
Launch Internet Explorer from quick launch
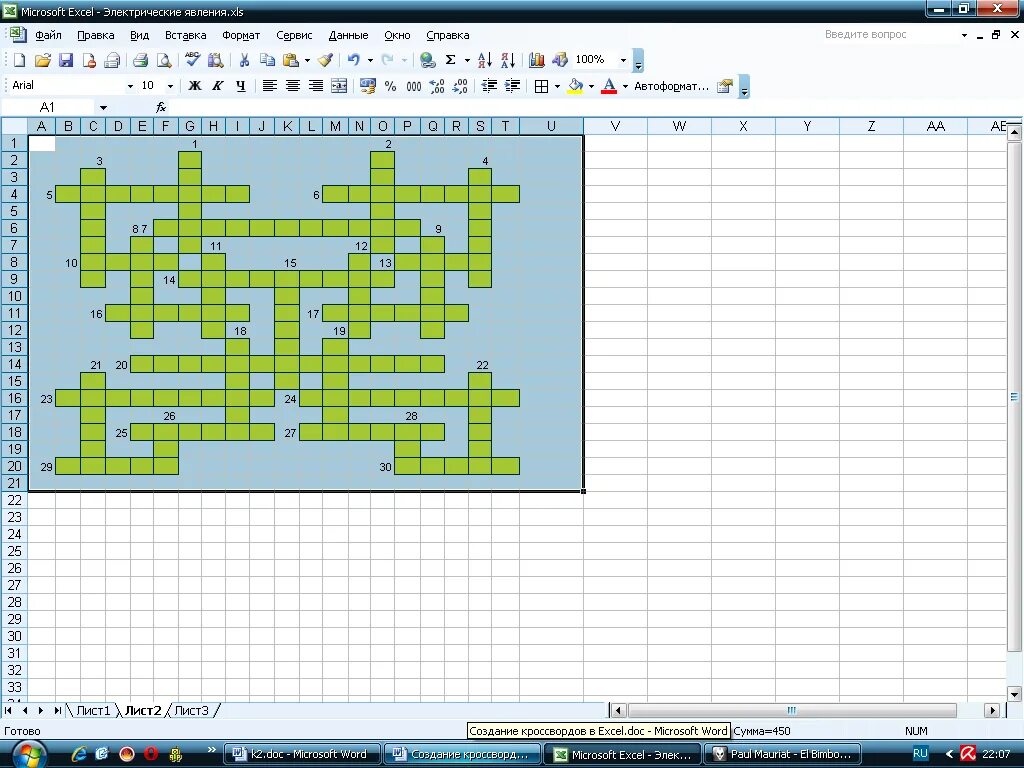coord(79,754)
